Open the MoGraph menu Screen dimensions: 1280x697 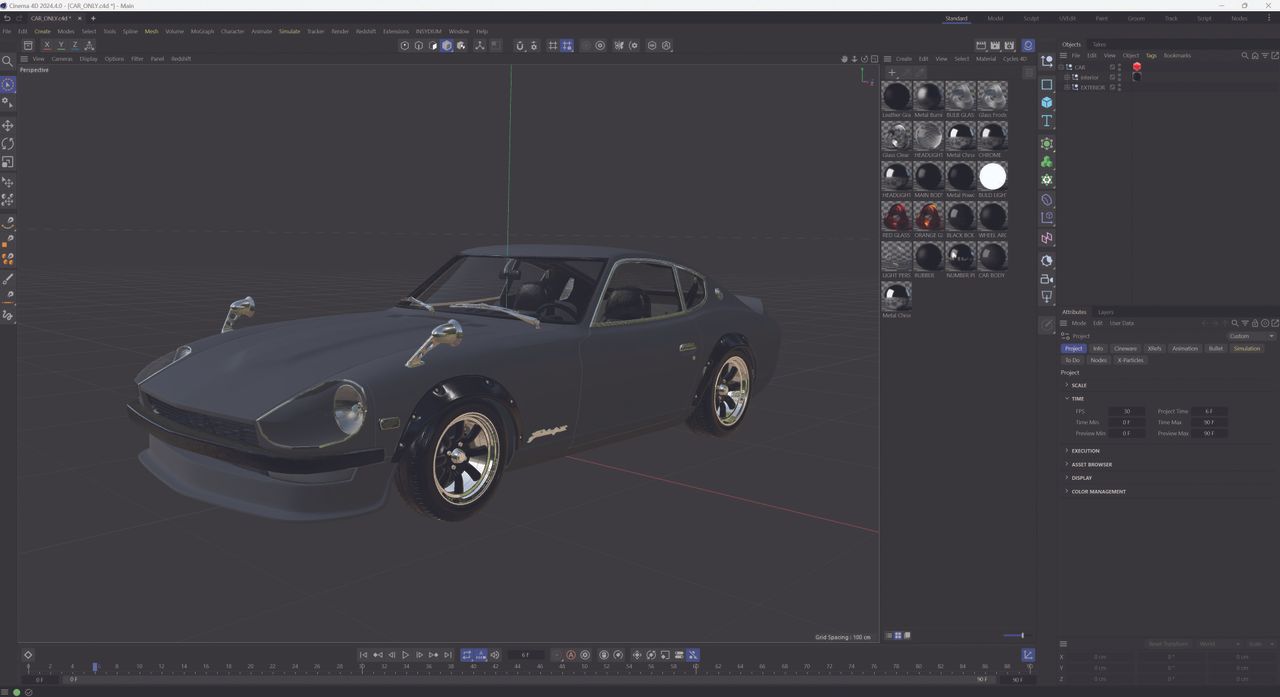click(x=202, y=31)
